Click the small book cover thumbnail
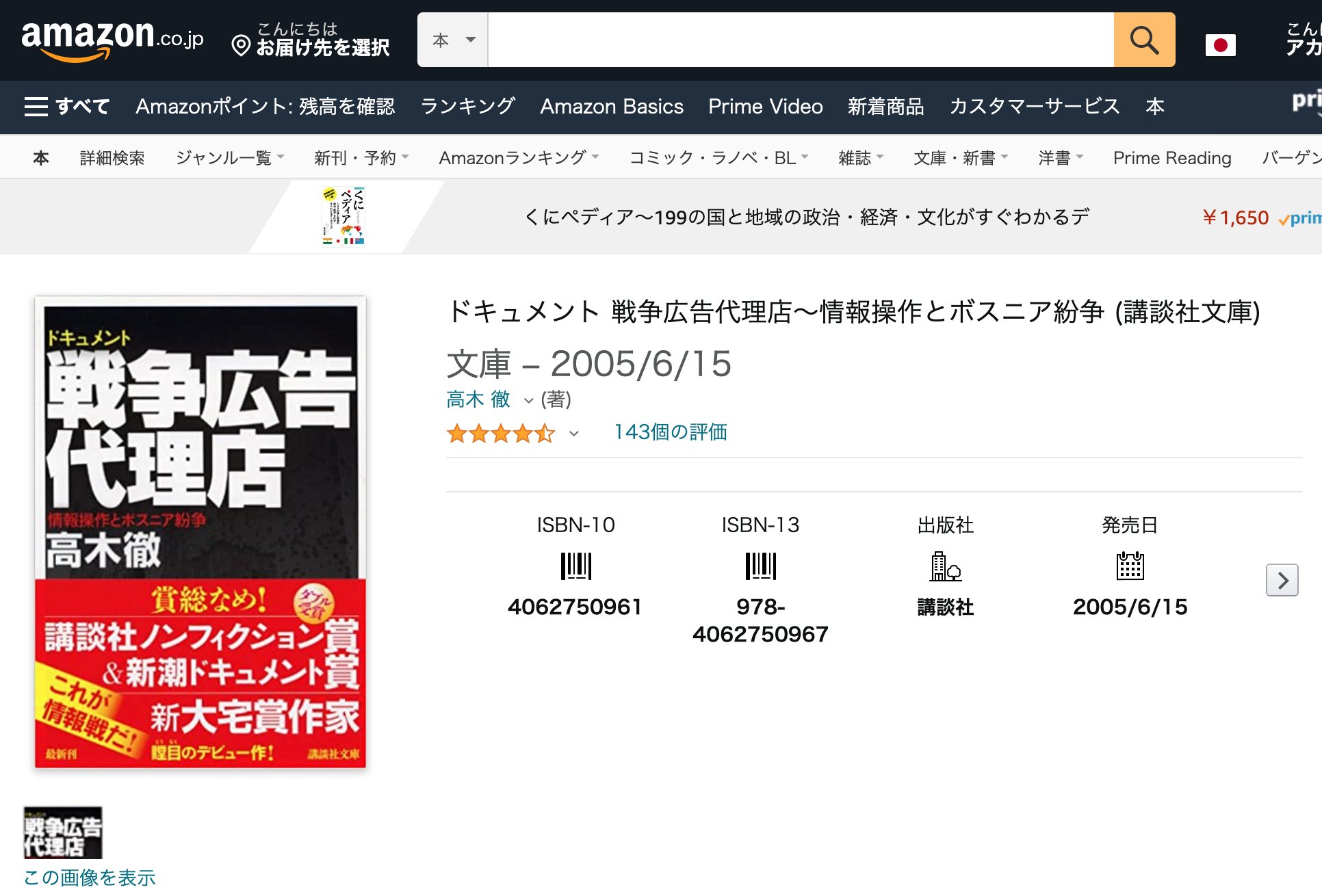Viewport: 1322px width, 896px height. (x=63, y=832)
